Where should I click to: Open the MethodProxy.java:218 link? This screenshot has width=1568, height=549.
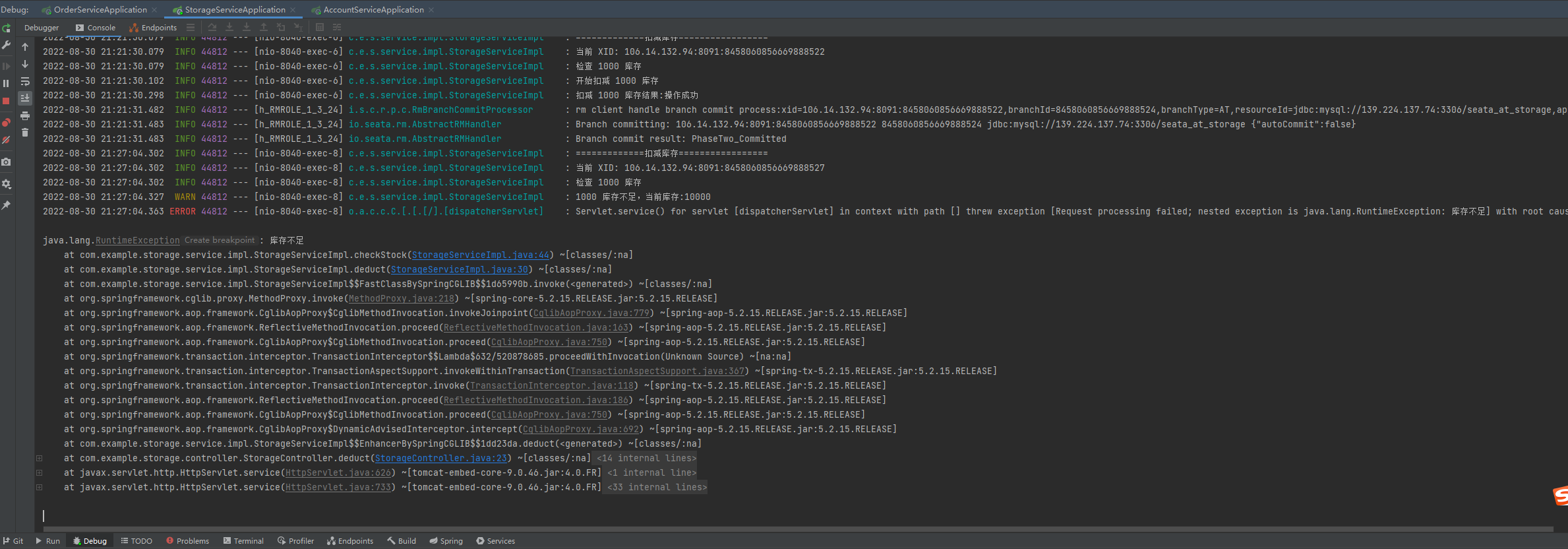[x=402, y=298]
